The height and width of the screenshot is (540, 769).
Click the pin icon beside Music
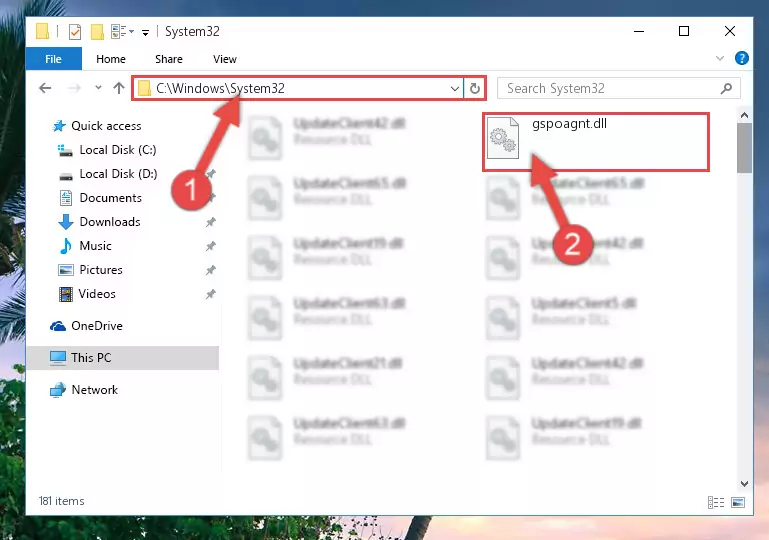coord(210,246)
